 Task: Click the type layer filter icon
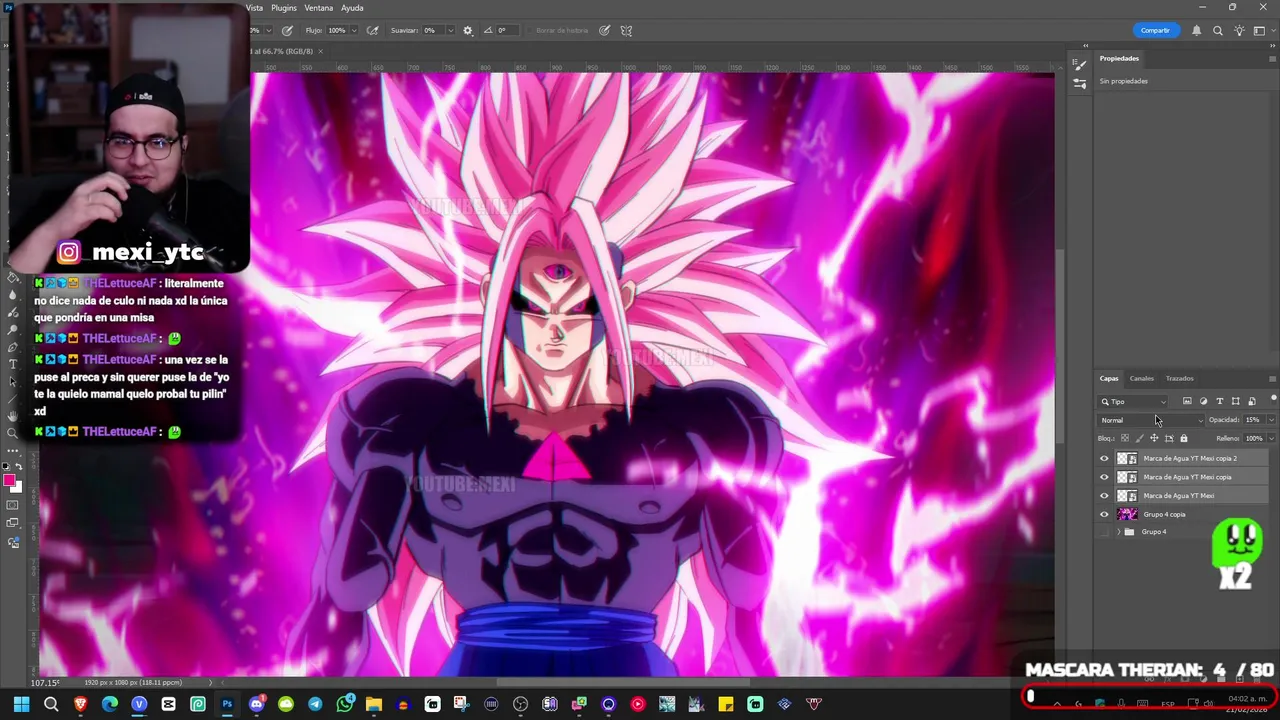click(x=1219, y=401)
